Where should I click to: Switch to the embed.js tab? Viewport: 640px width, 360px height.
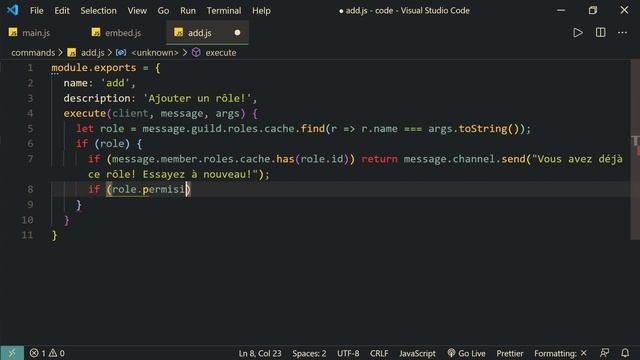[x=123, y=33]
